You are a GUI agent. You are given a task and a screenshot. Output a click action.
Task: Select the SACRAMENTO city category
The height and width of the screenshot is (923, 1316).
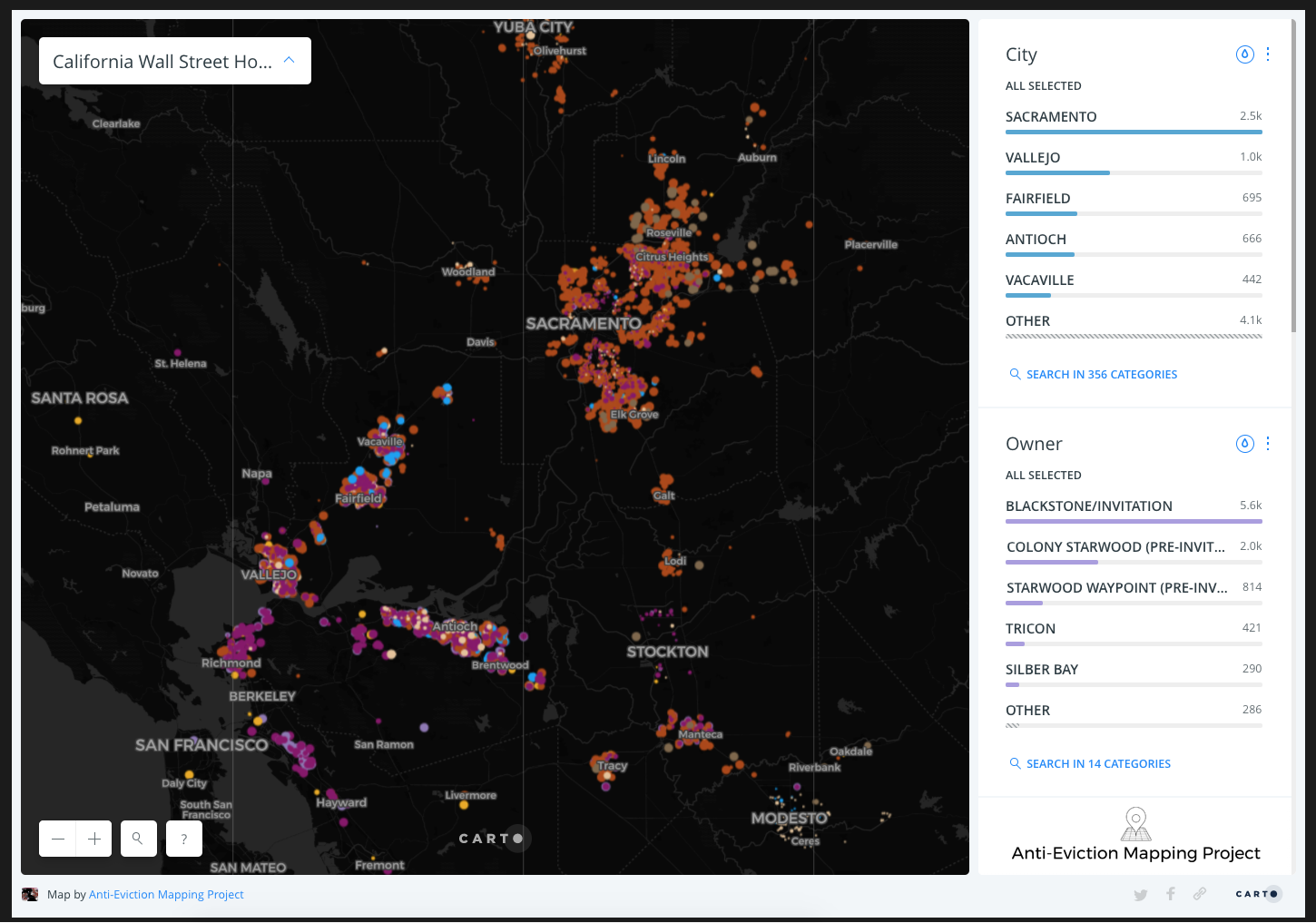coord(1134,122)
